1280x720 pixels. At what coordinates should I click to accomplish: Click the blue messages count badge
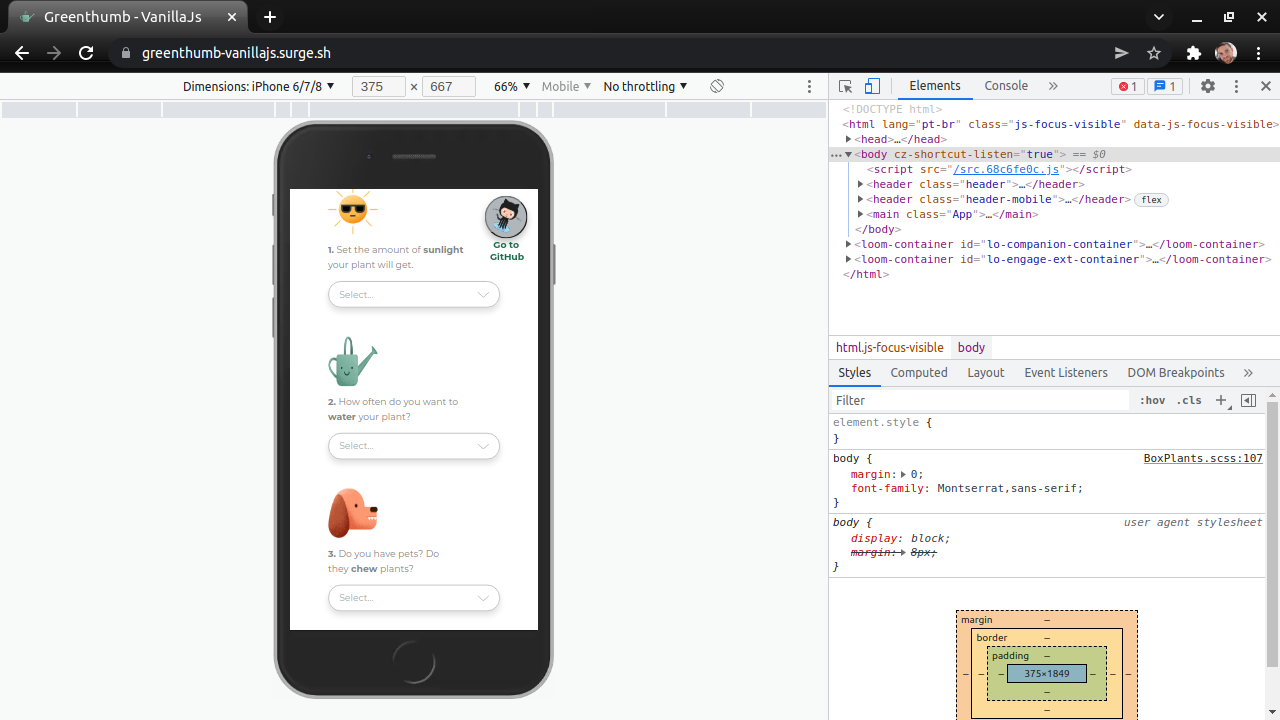pos(1165,86)
